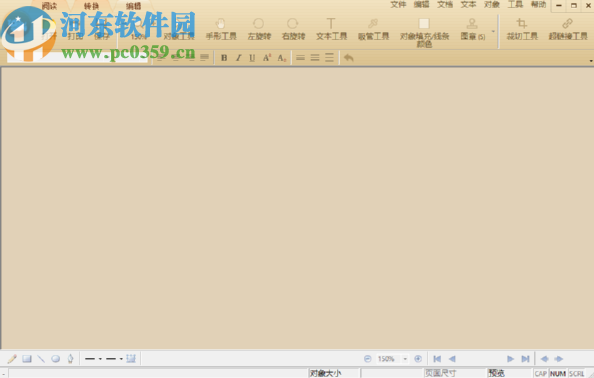Navigate back to previous view
Image resolution: width=594 pixels, height=378 pixels.
[544, 358]
